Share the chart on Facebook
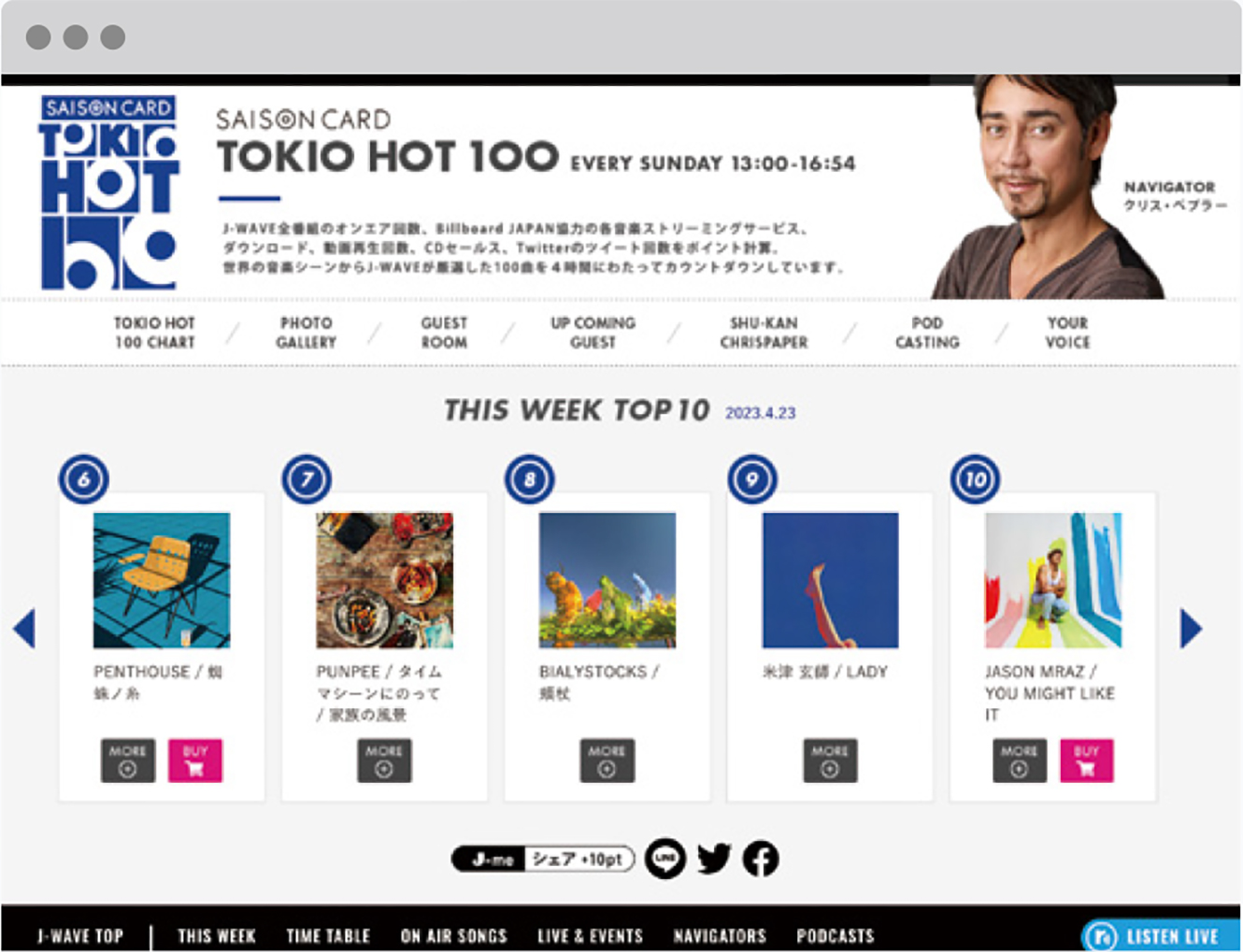This screenshot has height=952, width=1243. click(761, 859)
